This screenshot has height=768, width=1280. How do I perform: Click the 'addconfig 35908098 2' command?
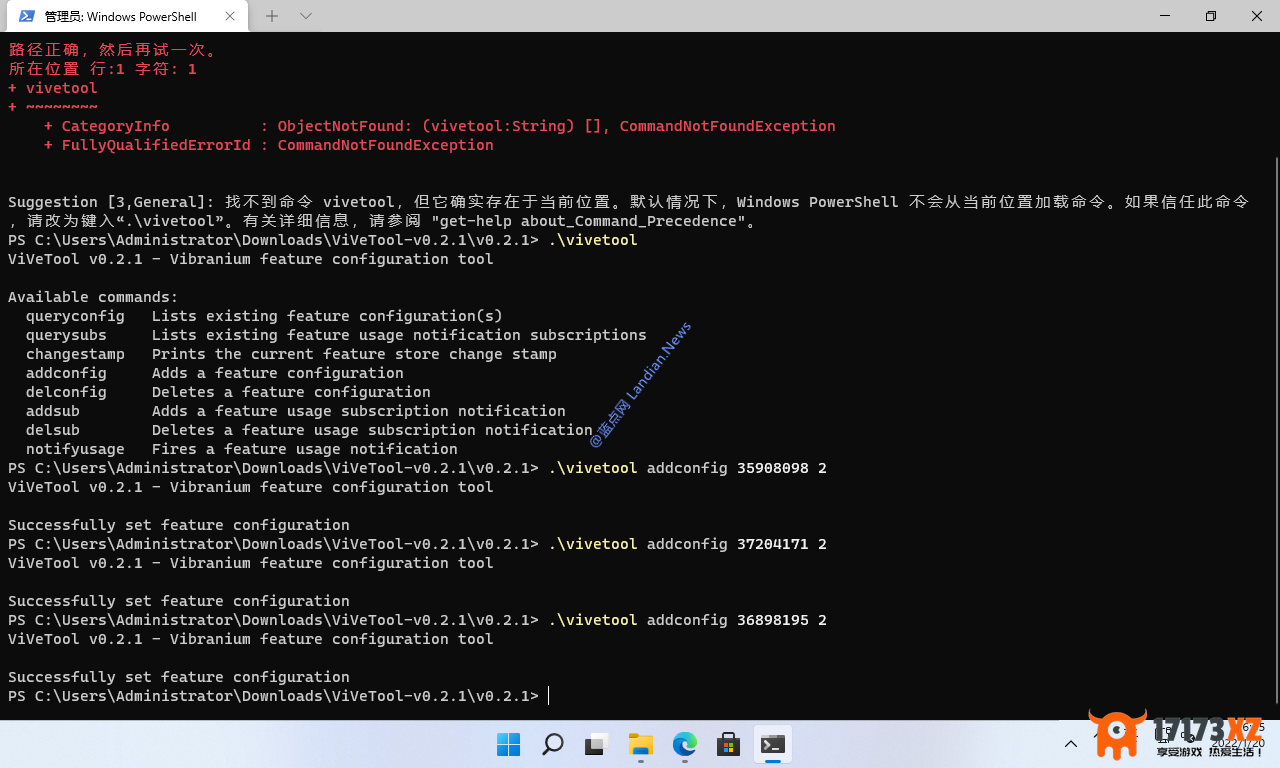click(737, 468)
